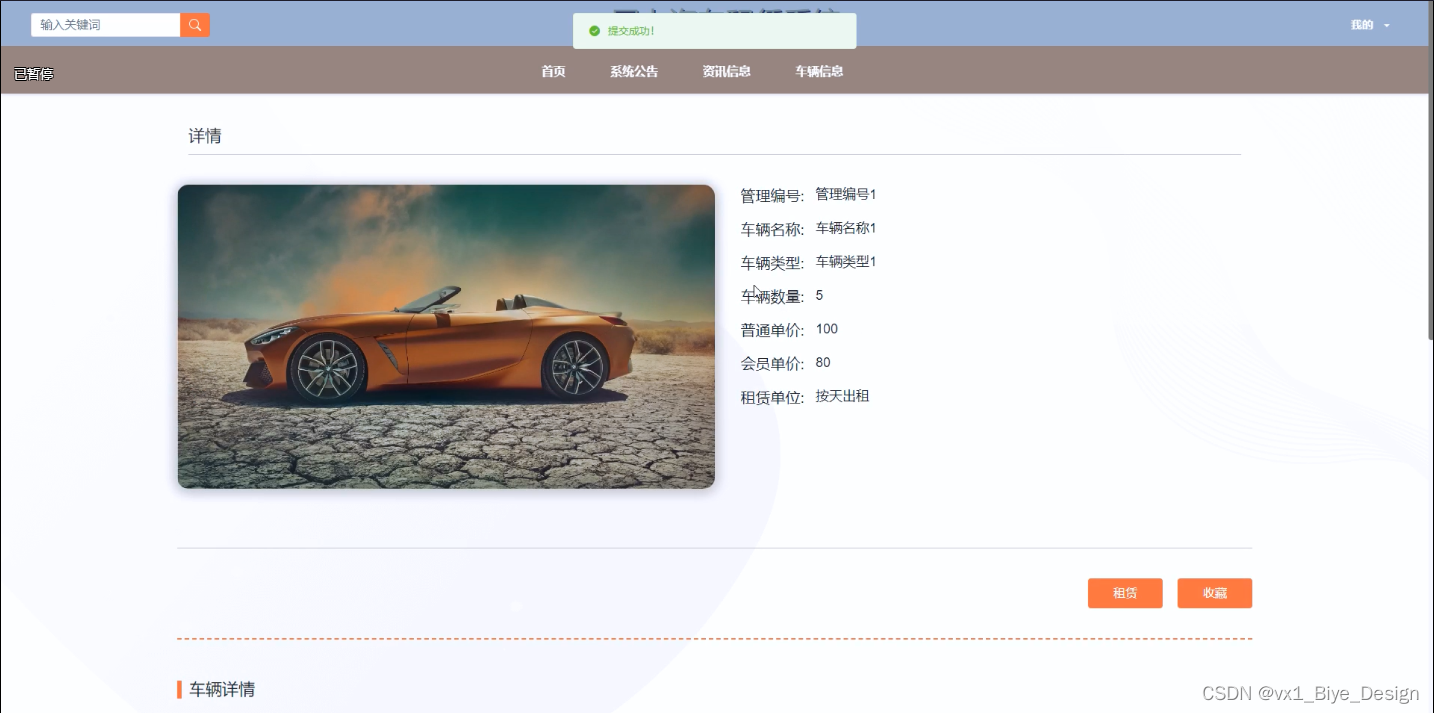Select the 车辆类型1 value text
1434x713 pixels.
[845, 261]
